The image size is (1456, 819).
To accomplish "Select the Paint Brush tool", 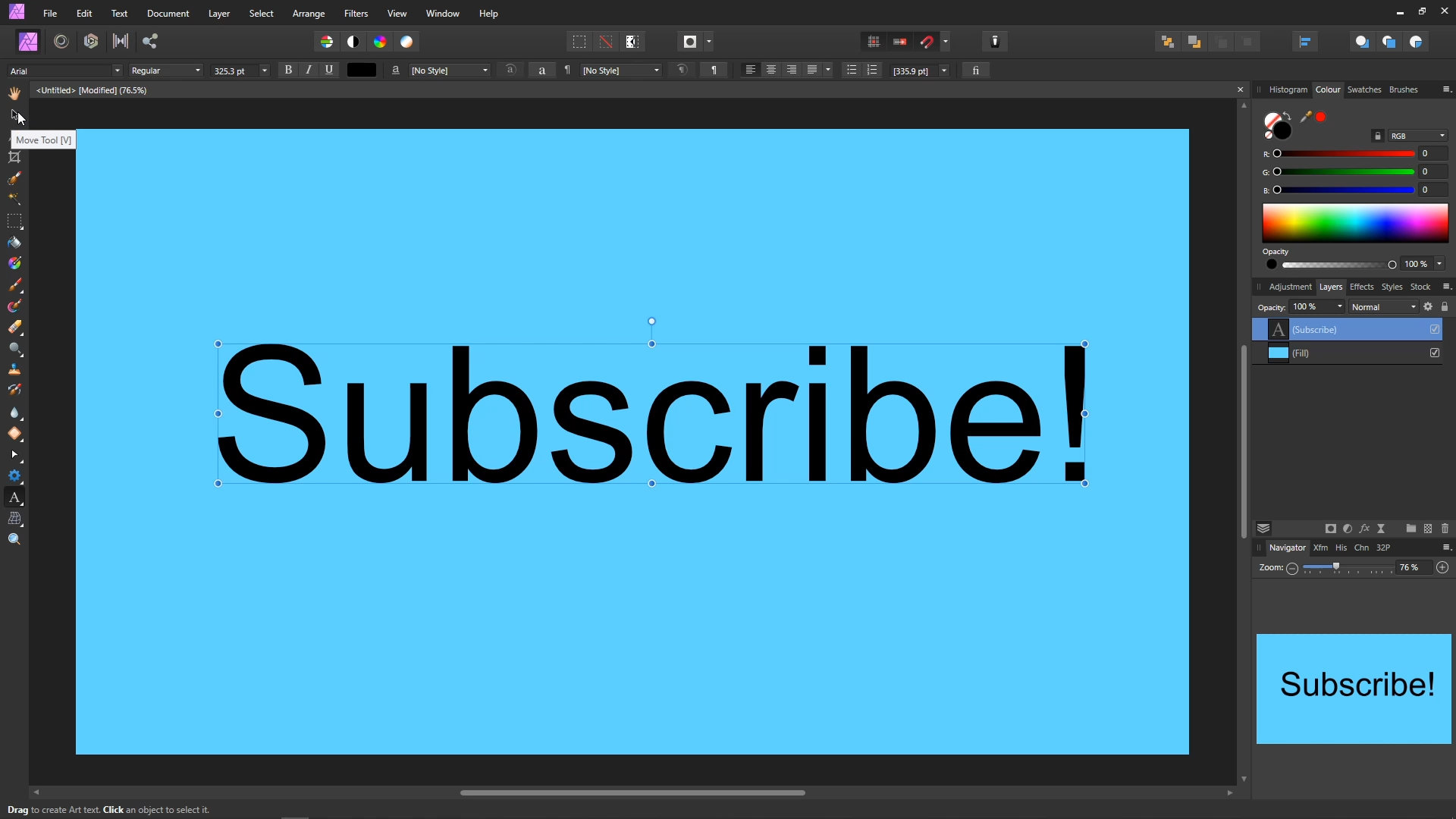I will (x=14, y=285).
